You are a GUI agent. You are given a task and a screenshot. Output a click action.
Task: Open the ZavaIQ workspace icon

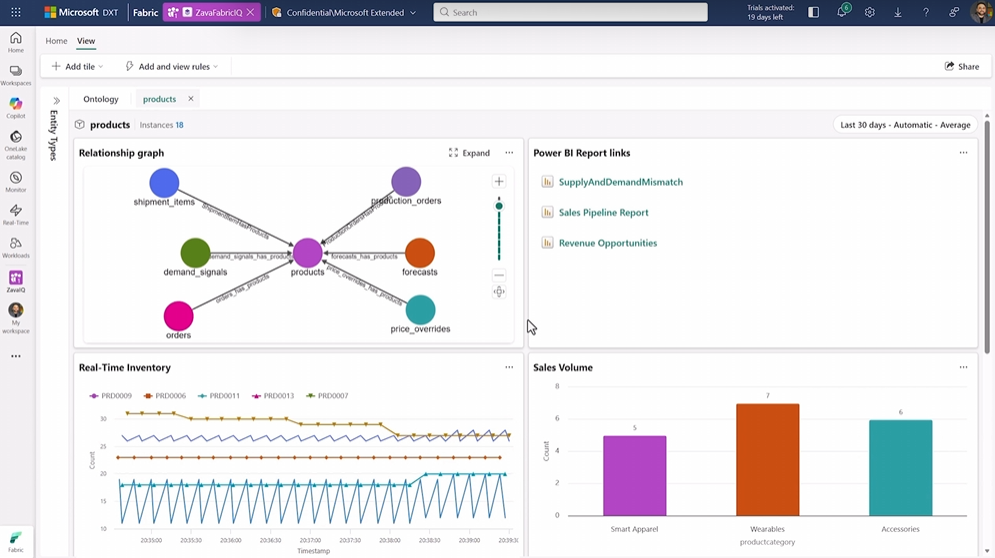(x=16, y=281)
